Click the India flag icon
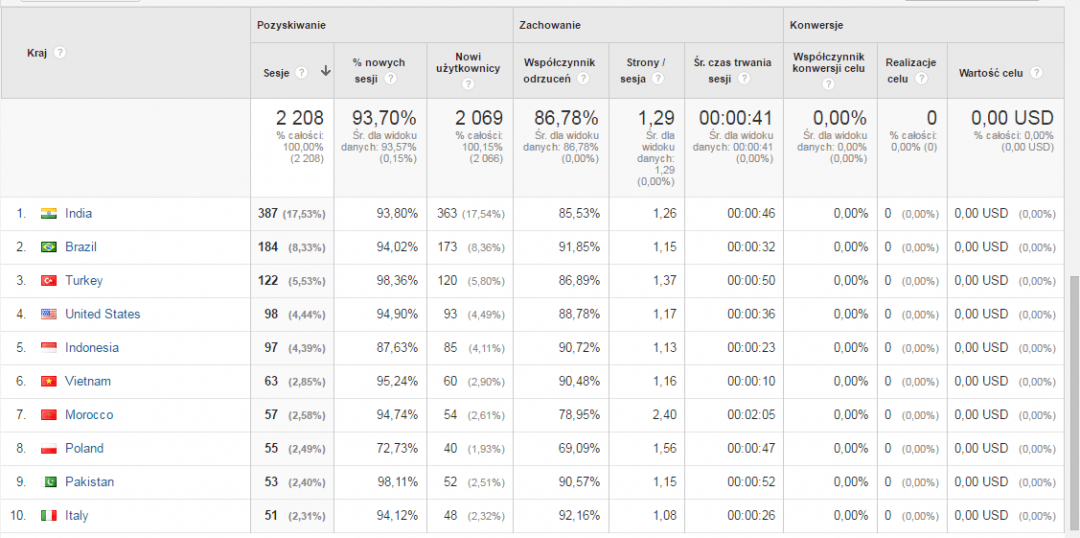 48,213
